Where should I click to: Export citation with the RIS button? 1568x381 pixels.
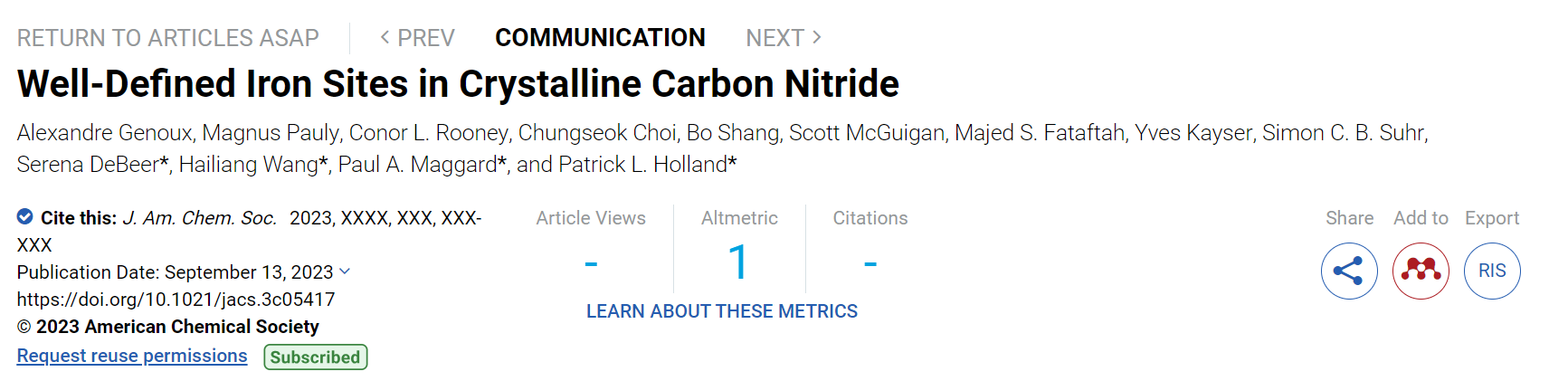pos(1492,271)
